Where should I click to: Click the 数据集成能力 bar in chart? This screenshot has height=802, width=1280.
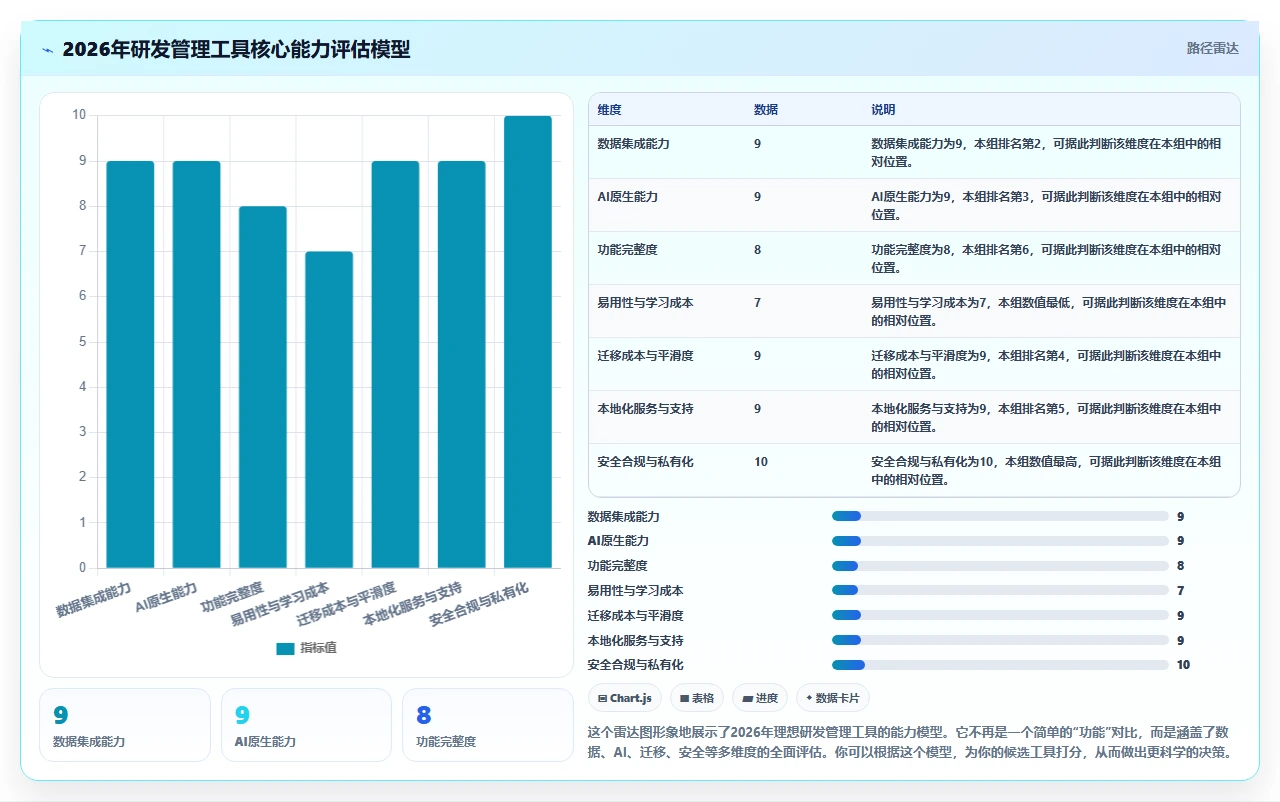[x=130, y=364]
